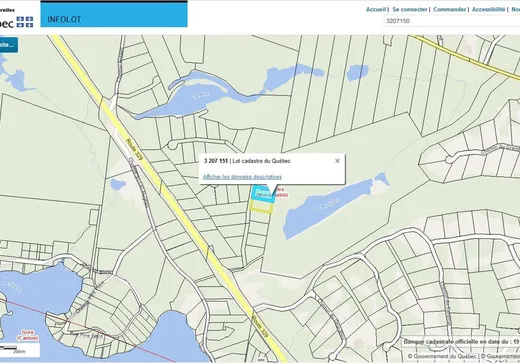Click the Gouvernement du Québec copyright text
520x364 pixels.
[x=443, y=356]
